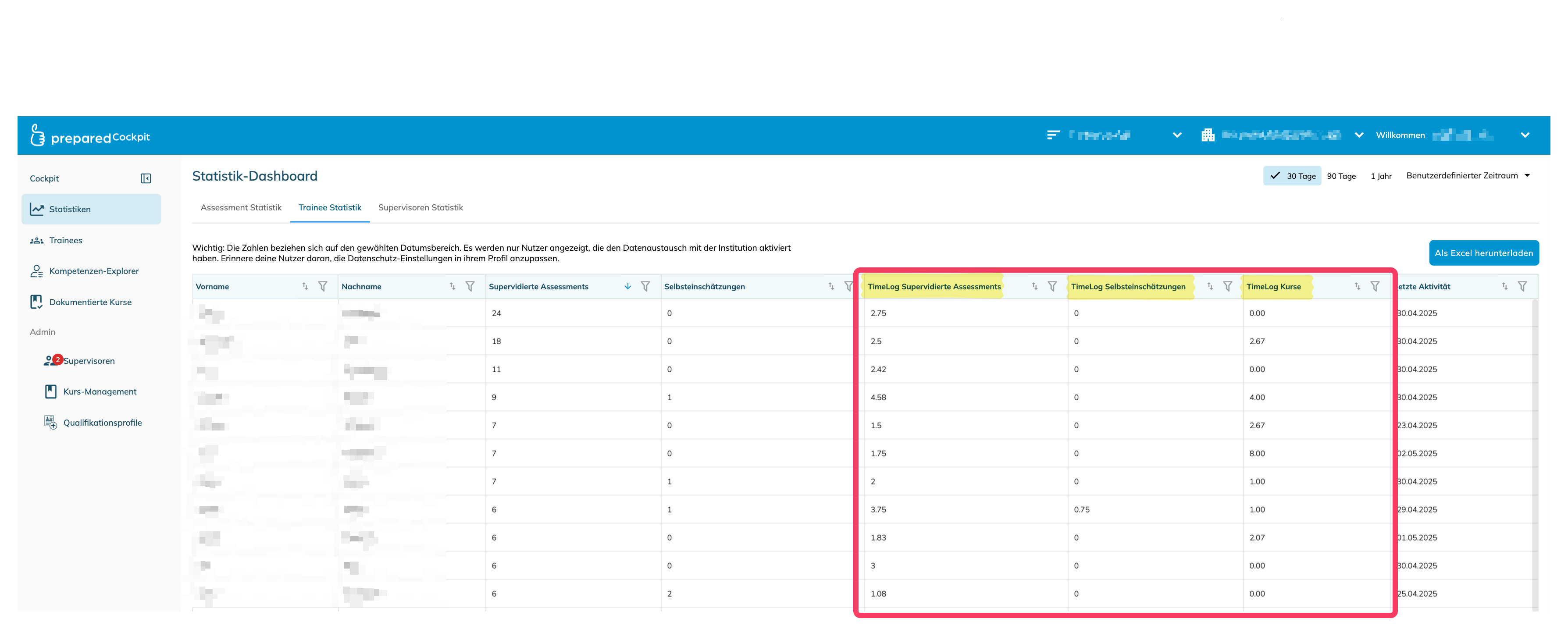Filter the TimeLog Kurse column
Screen dimensions: 1568x633
click(x=1375, y=286)
